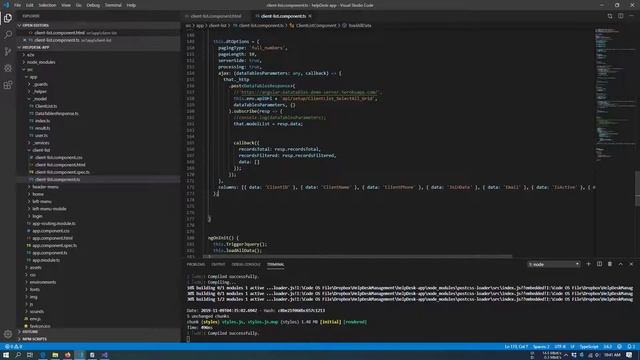Click UTF-8 encoding in status bar
Screen dimensions: 640x360
point(560,347)
